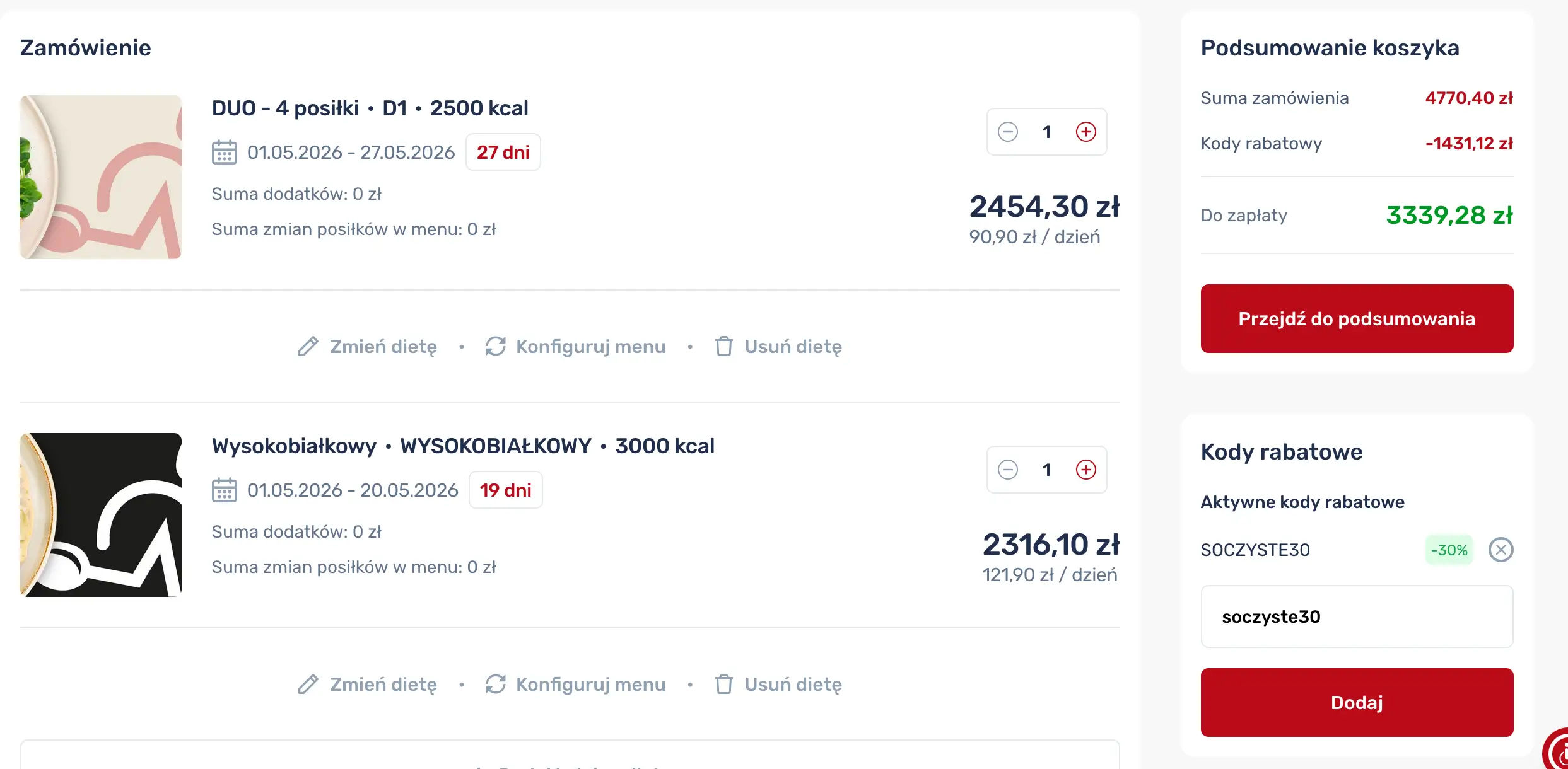Remove the SOCZYSTE30 discount code
The height and width of the screenshot is (769, 1568).
click(1501, 550)
